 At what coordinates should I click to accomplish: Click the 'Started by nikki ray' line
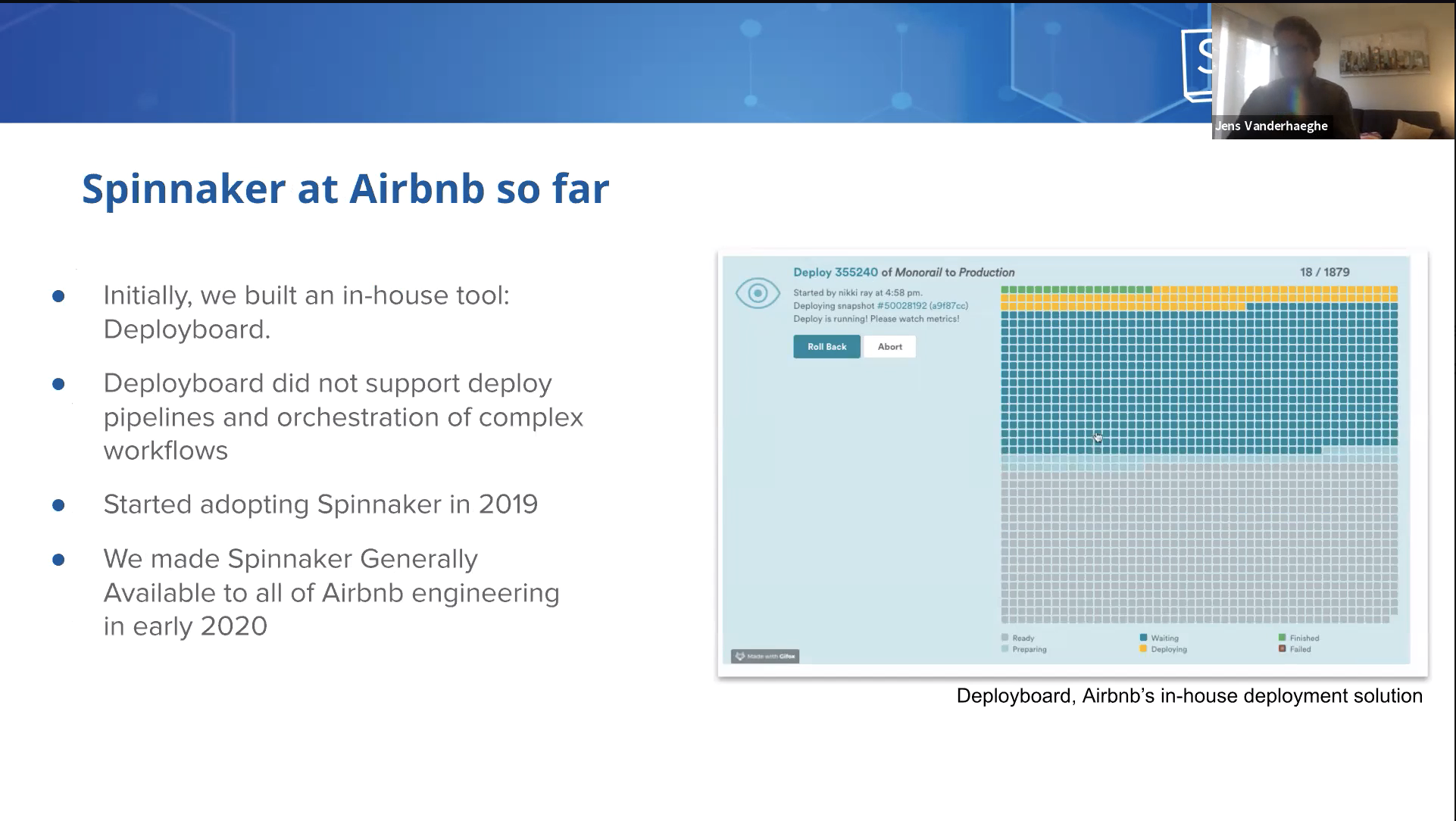pyautogui.click(x=858, y=292)
